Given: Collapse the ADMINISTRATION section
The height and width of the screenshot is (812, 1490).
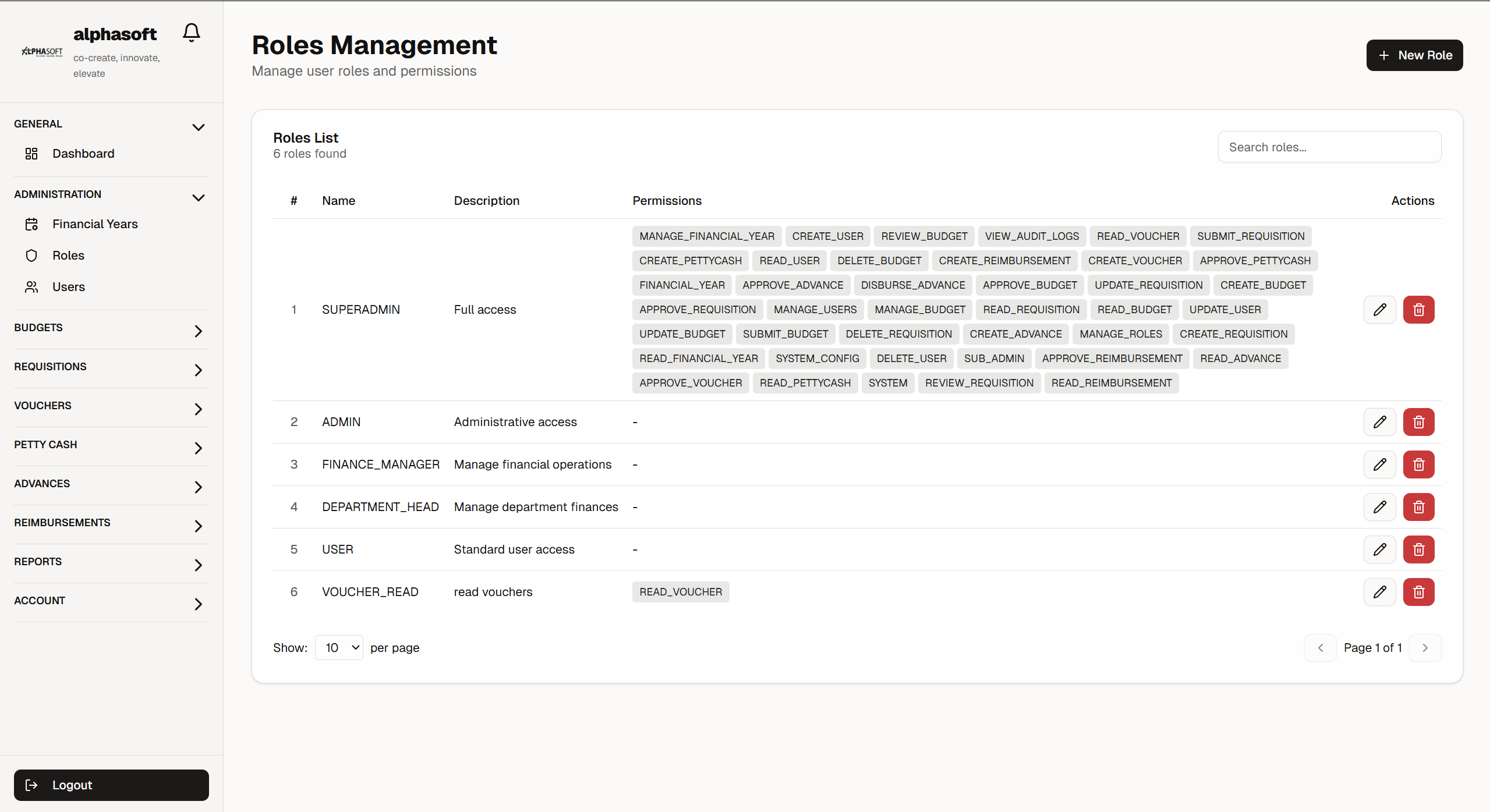Looking at the screenshot, I should pos(198,197).
